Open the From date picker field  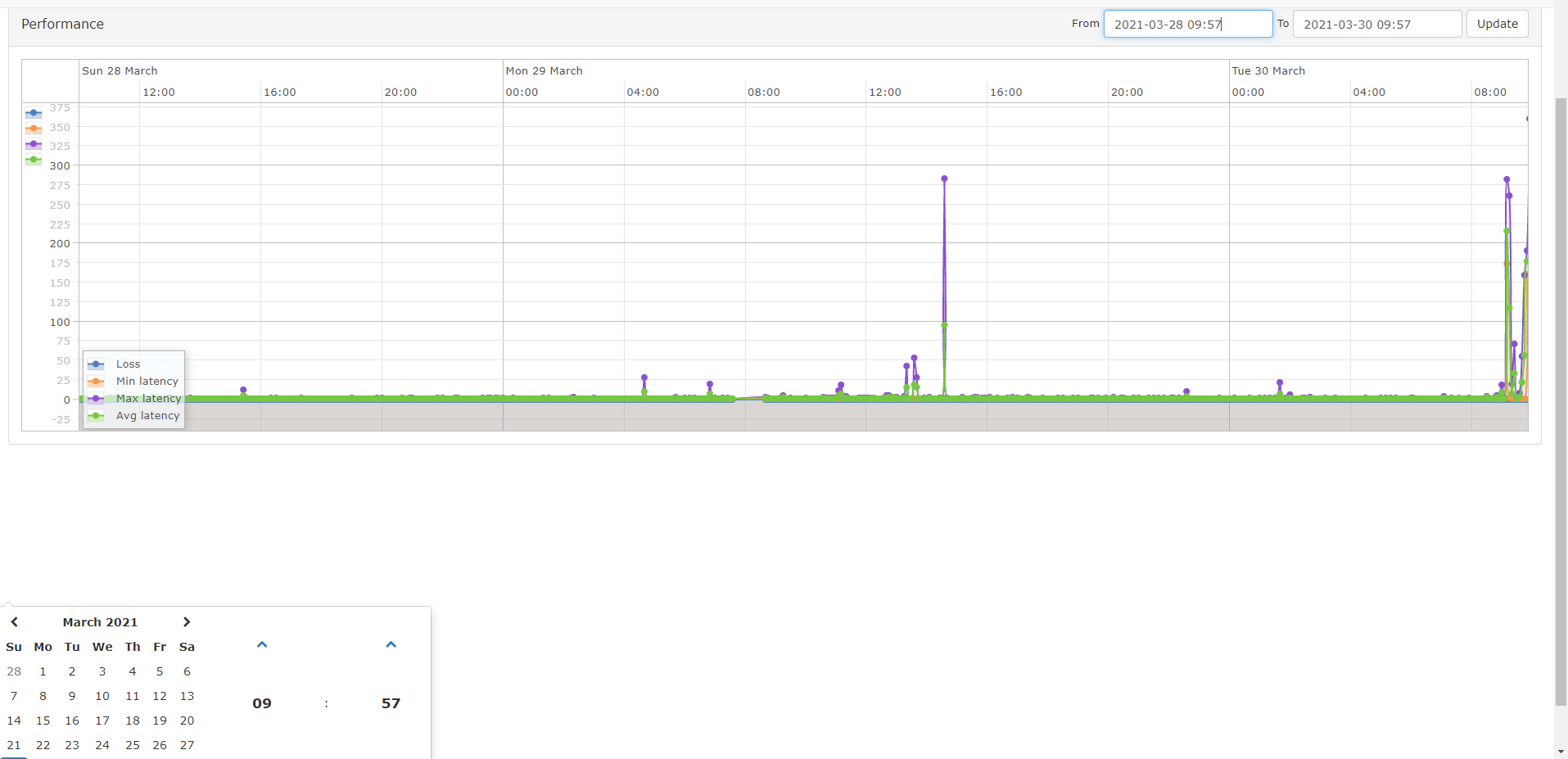pyautogui.click(x=1188, y=24)
